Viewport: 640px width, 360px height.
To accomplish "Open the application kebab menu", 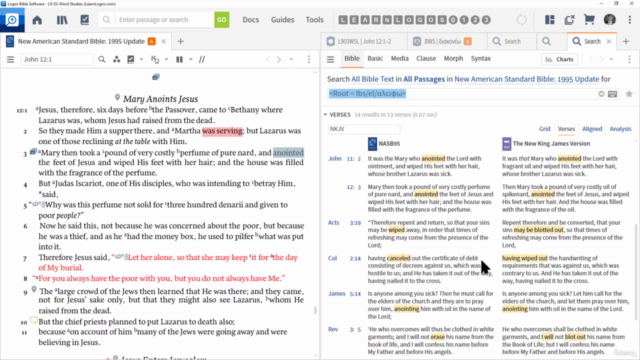I will [630, 20].
